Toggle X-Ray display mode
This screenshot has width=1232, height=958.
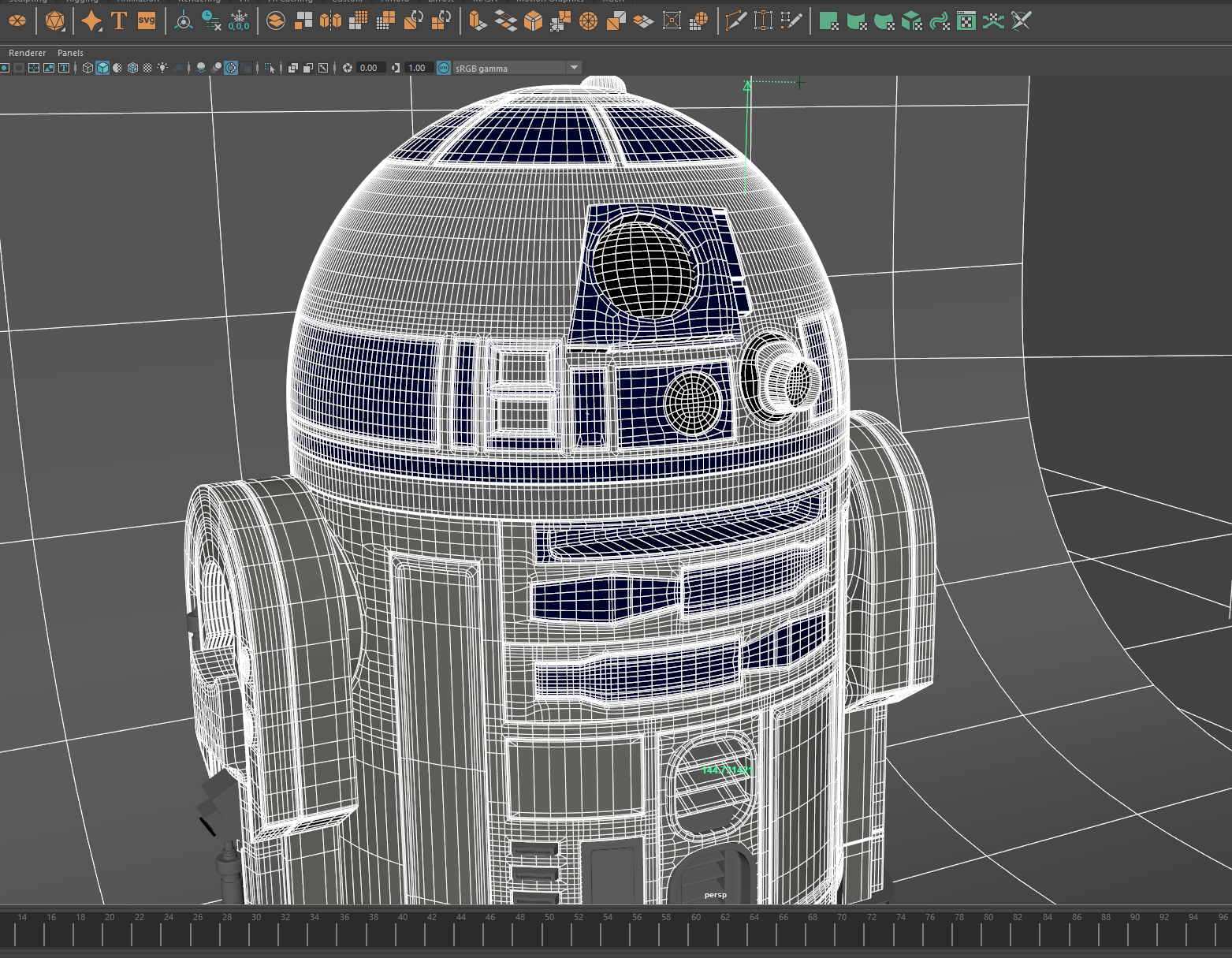click(x=293, y=68)
